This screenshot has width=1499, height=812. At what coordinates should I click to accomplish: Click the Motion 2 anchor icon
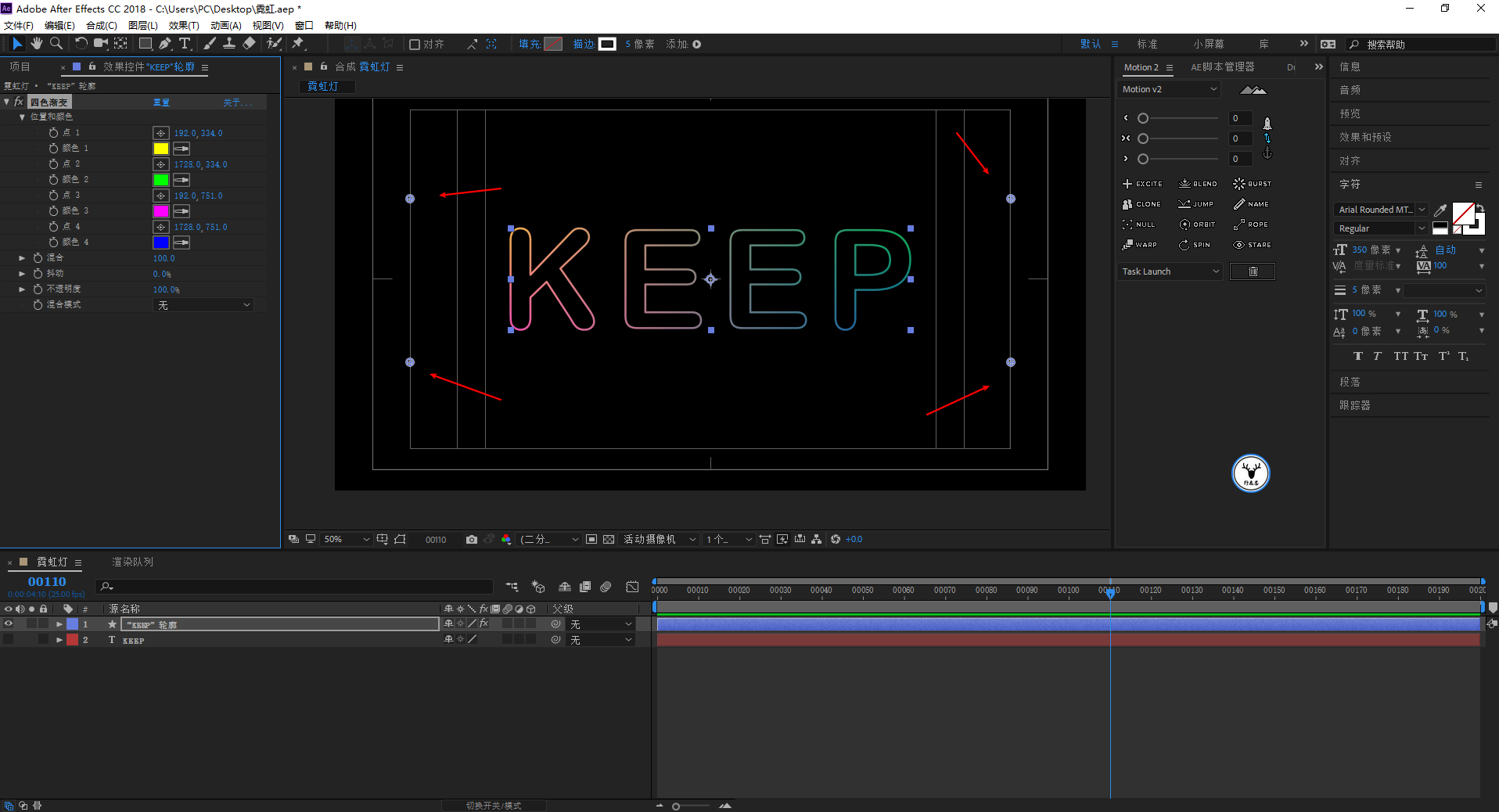1267,154
